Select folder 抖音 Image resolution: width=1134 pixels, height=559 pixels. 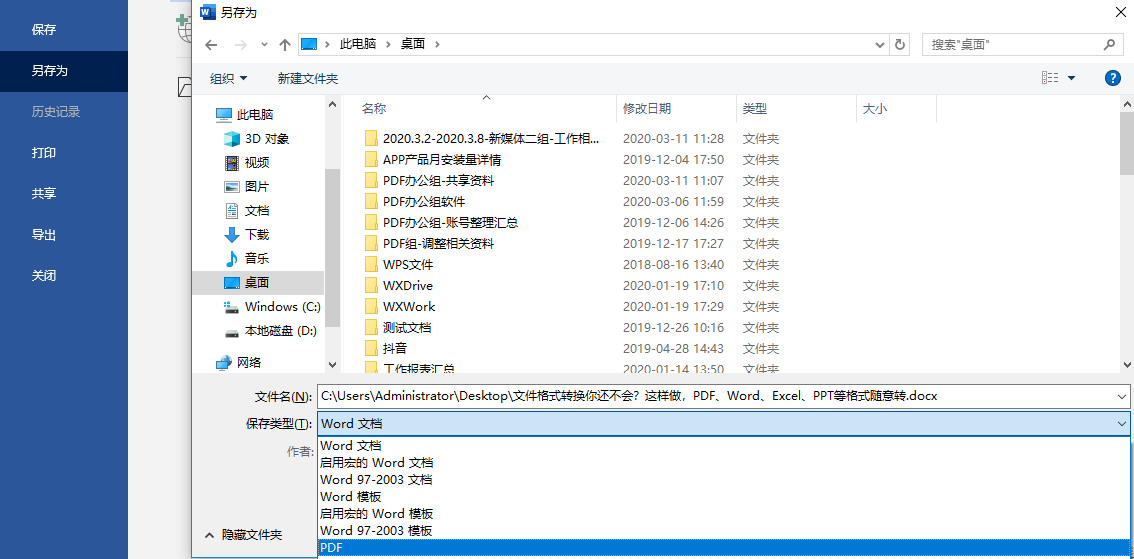[x=387, y=349]
